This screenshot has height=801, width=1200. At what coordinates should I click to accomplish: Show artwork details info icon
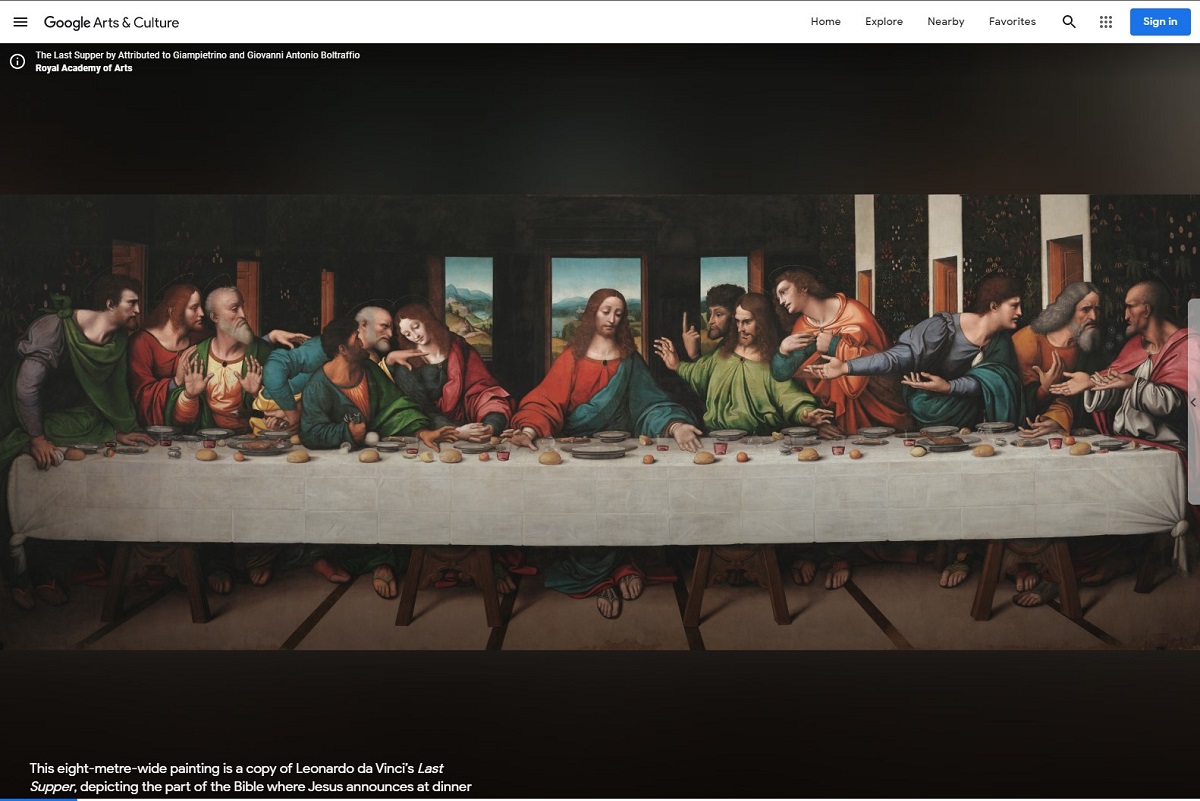coord(17,62)
